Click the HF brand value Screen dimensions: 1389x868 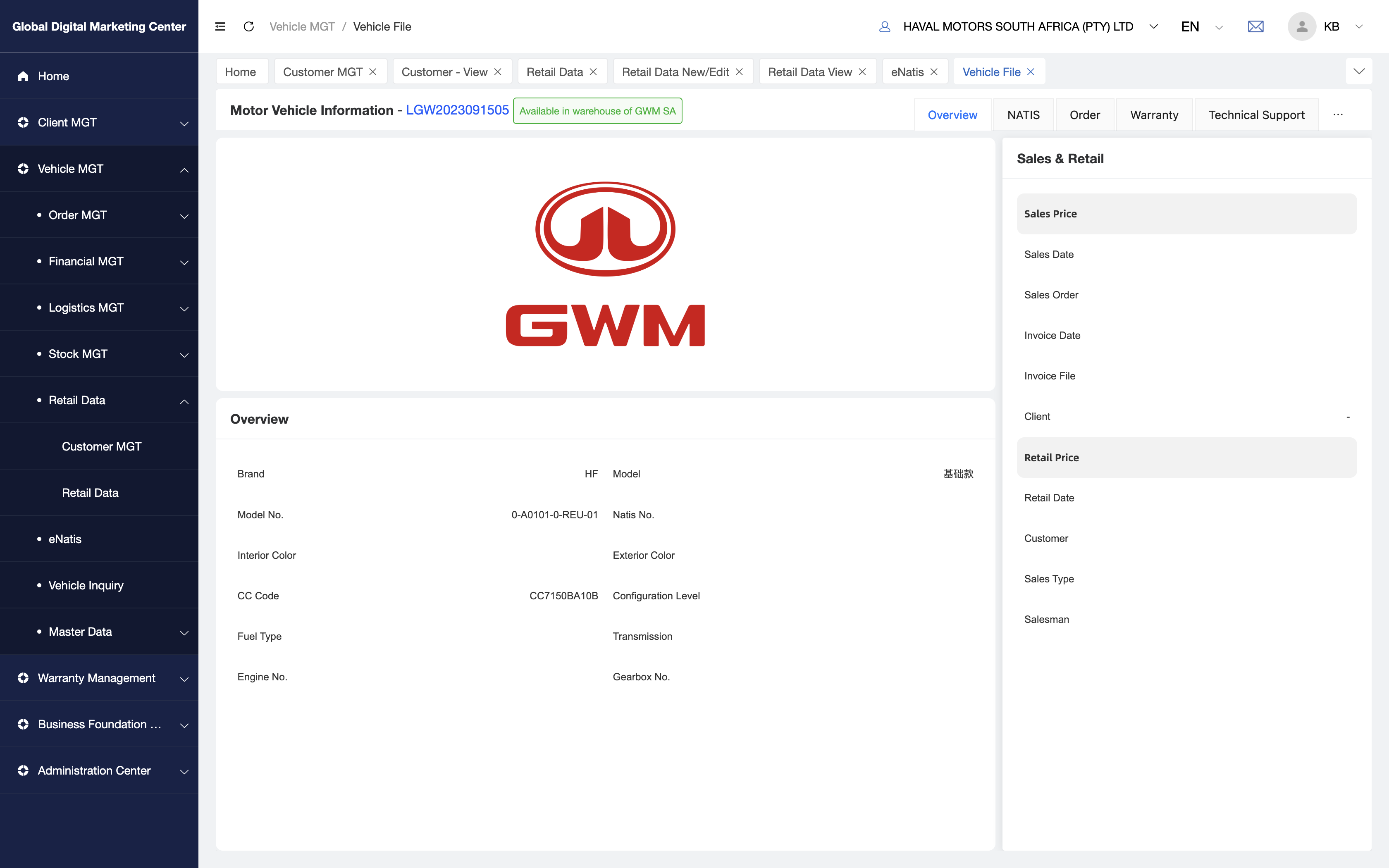[x=591, y=474]
